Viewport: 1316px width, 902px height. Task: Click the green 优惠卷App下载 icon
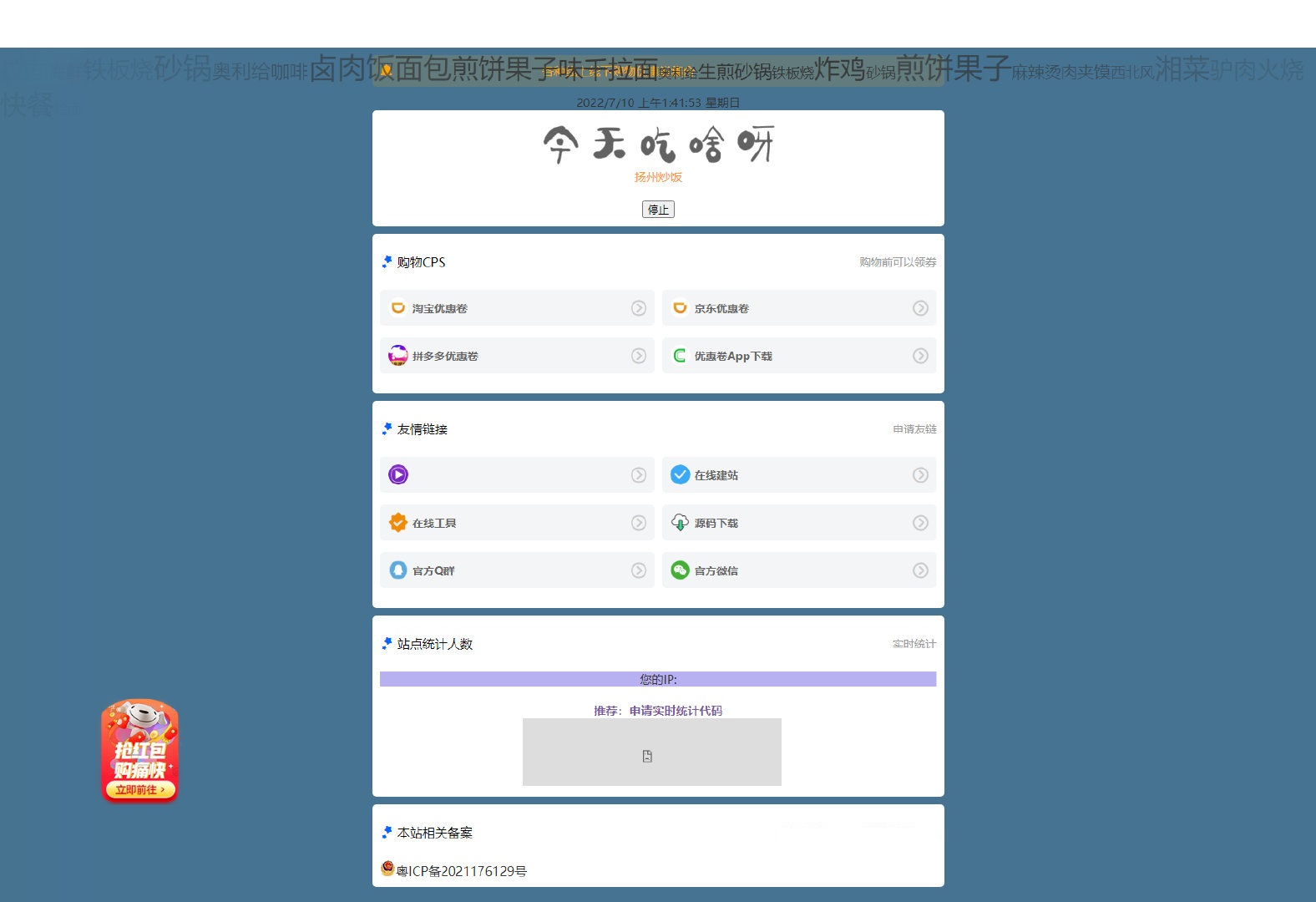click(x=680, y=356)
